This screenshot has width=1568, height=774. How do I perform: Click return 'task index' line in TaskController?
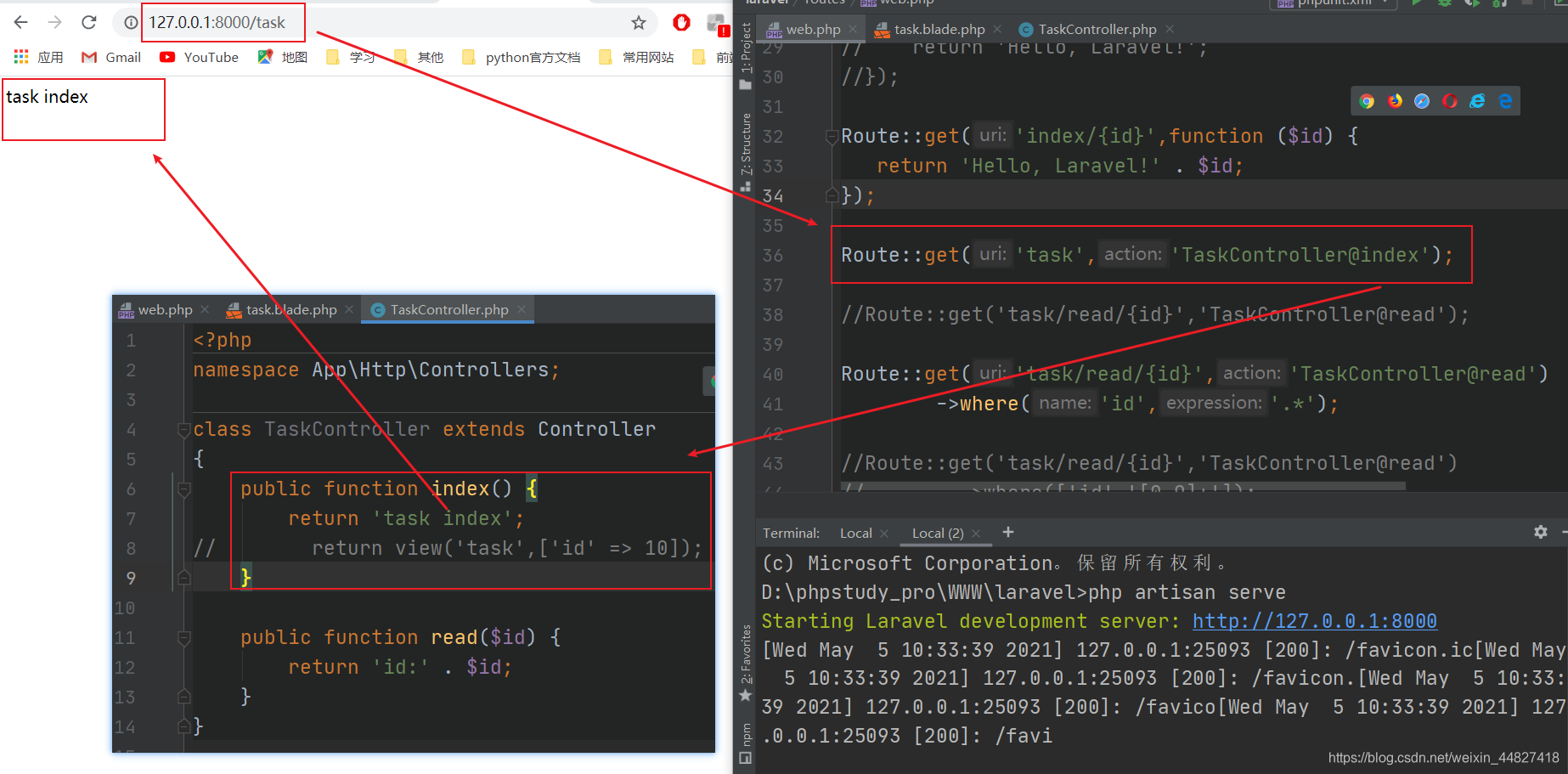405,518
